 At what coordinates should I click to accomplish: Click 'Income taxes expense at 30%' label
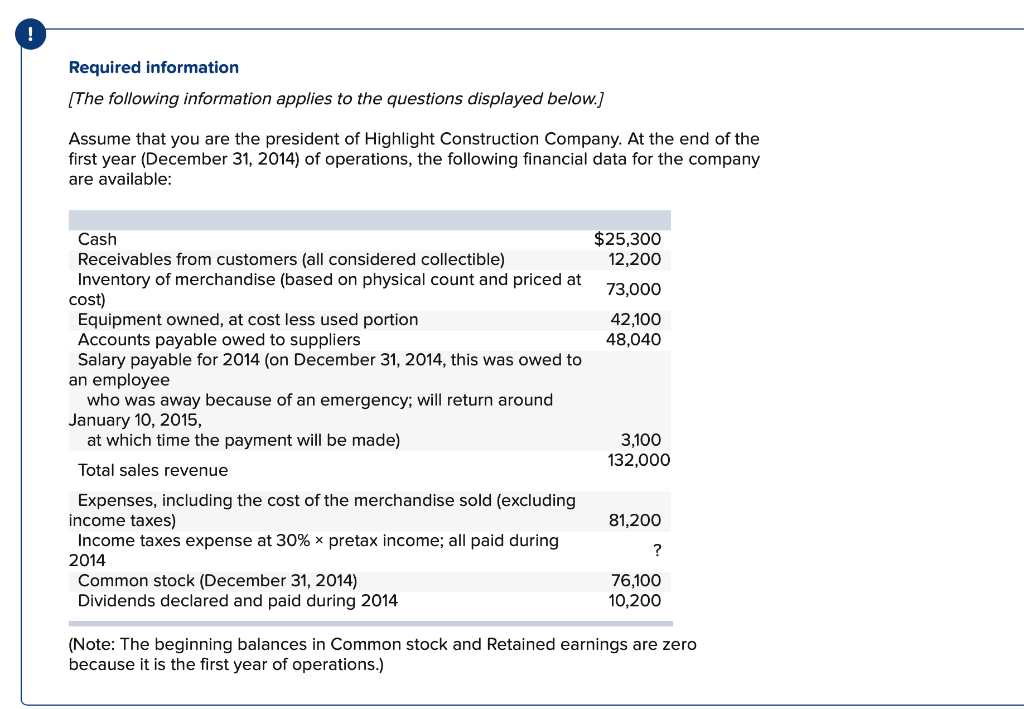314,550
